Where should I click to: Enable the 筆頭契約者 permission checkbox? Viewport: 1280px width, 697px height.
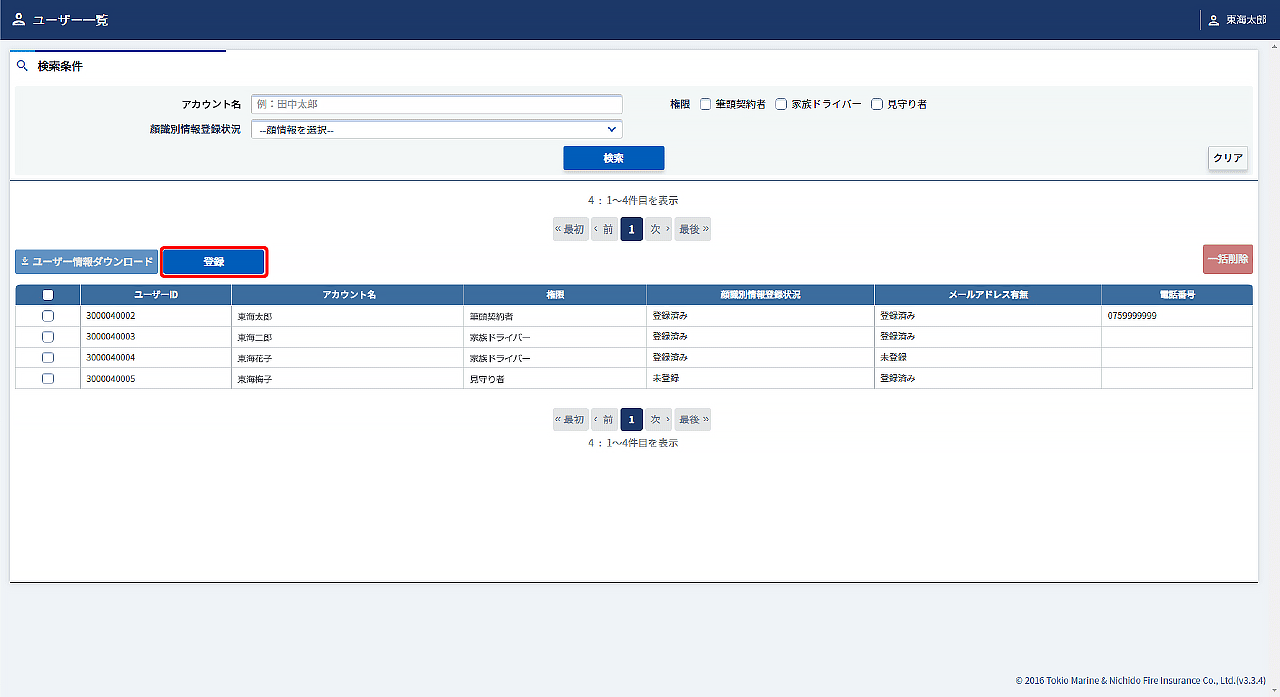pyautogui.click(x=705, y=104)
